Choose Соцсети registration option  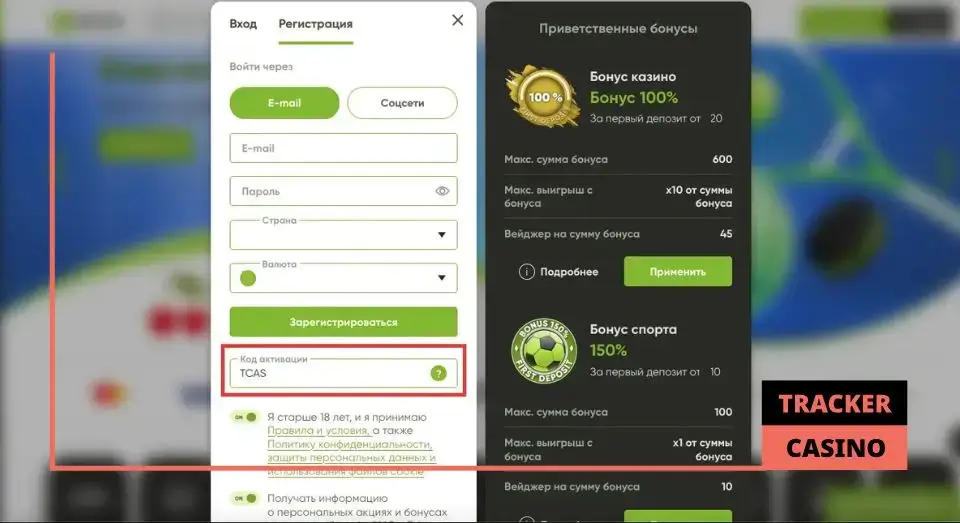tap(402, 103)
